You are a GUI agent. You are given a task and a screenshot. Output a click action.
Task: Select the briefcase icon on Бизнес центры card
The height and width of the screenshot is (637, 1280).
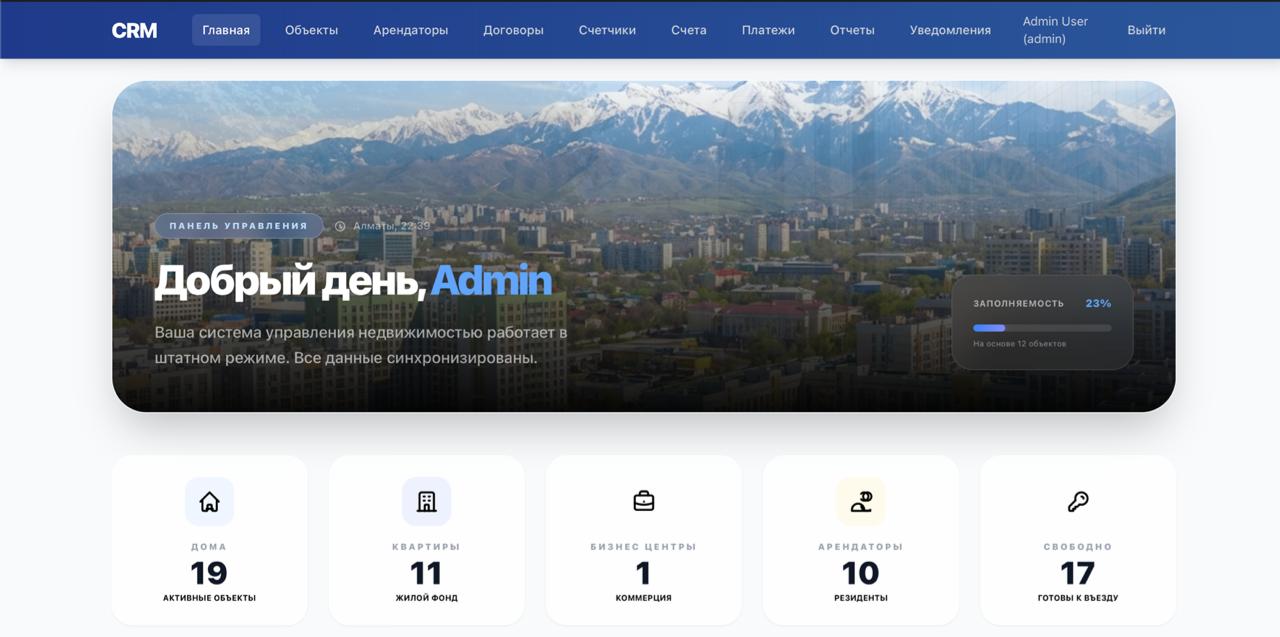(643, 501)
